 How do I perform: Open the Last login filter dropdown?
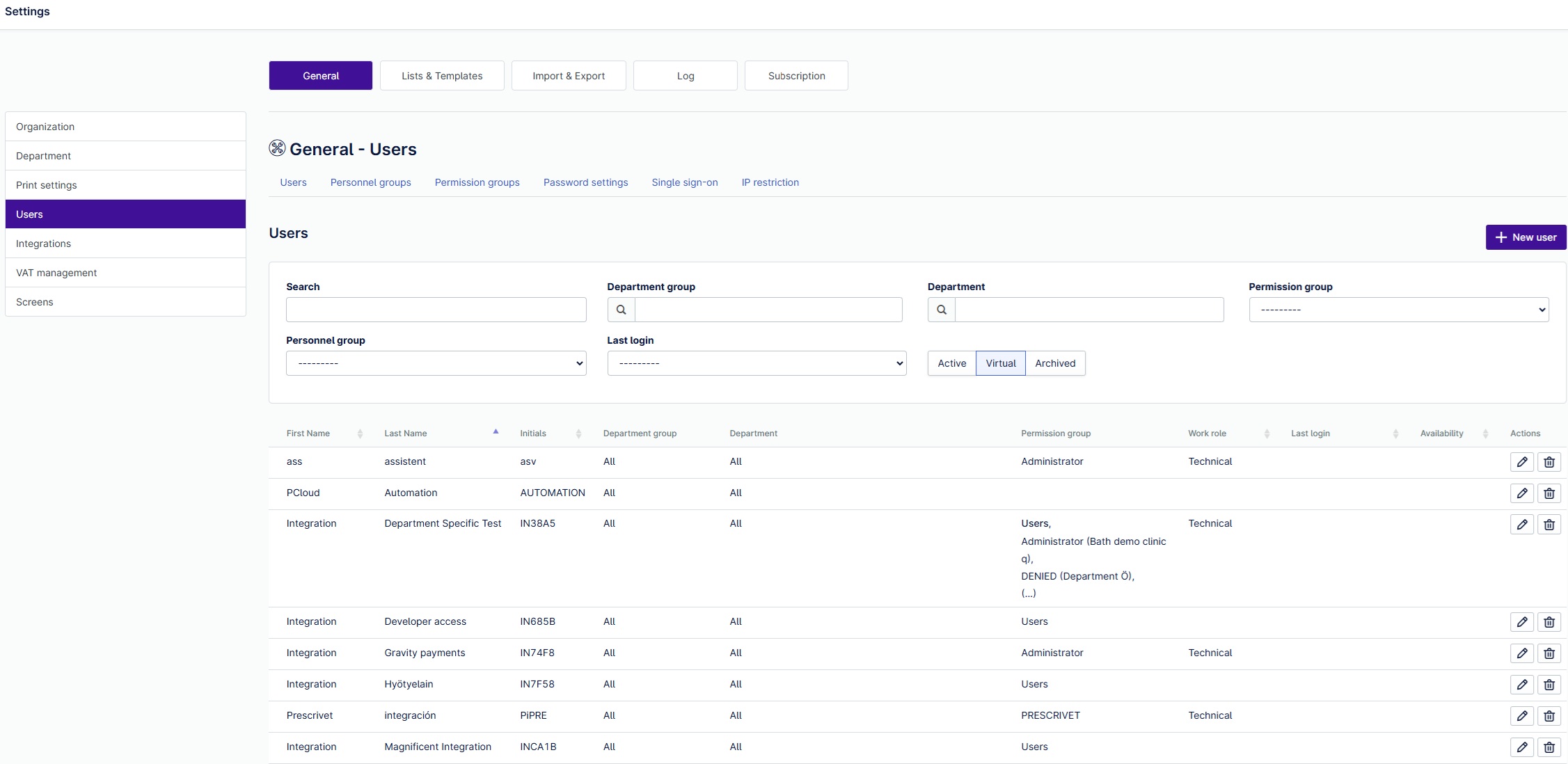pos(757,363)
